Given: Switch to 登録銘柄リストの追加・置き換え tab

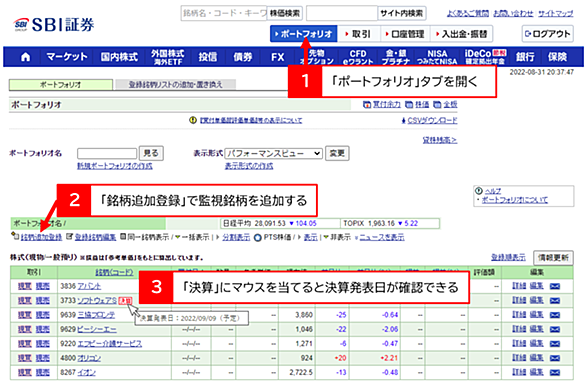Looking at the screenshot, I should coord(175,84).
